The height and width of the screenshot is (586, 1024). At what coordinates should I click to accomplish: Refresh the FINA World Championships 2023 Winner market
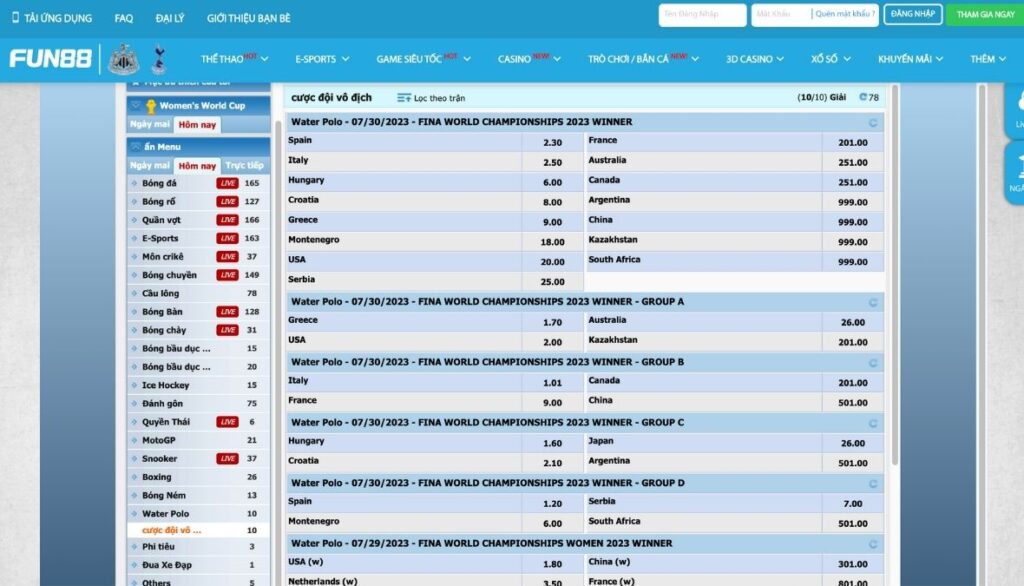pos(872,123)
